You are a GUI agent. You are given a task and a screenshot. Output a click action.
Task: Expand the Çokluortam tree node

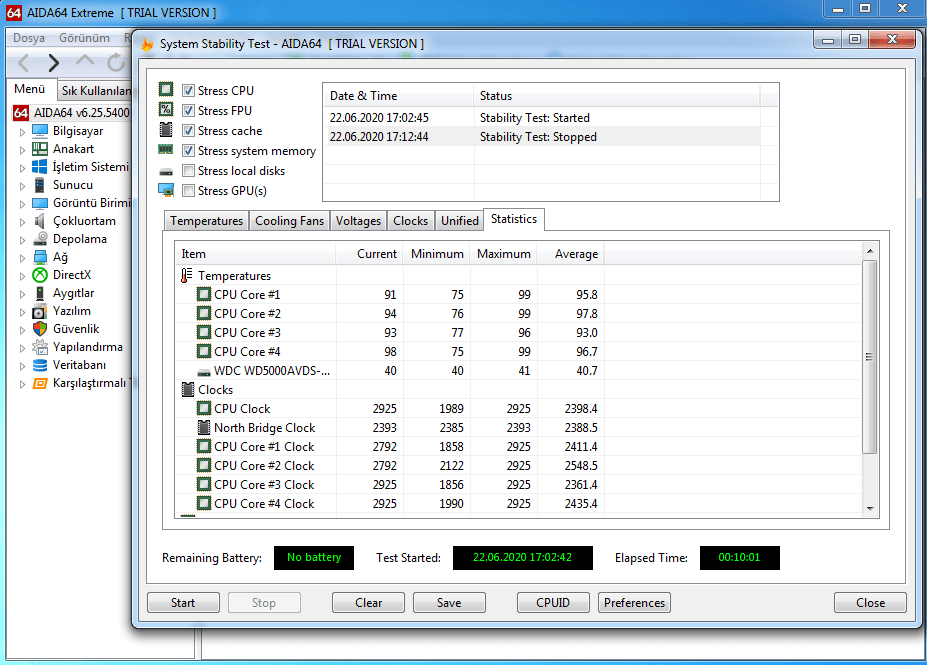click(x=22, y=222)
